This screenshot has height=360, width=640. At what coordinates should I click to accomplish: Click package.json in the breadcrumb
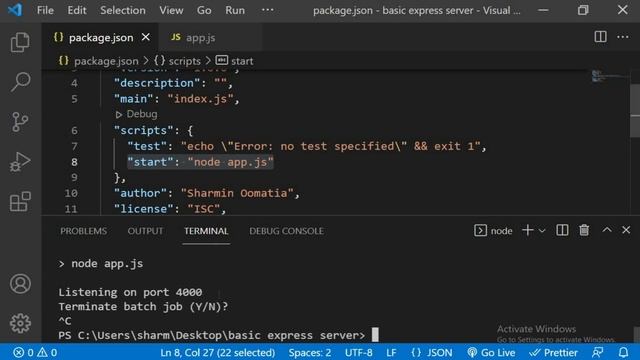click(106, 61)
